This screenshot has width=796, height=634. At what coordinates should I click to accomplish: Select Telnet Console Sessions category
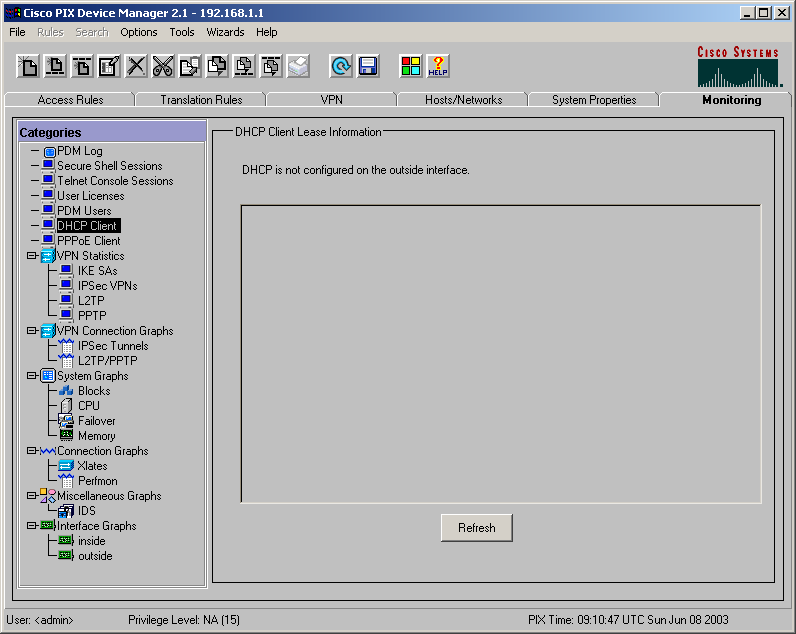pyautogui.click(x=115, y=181)
